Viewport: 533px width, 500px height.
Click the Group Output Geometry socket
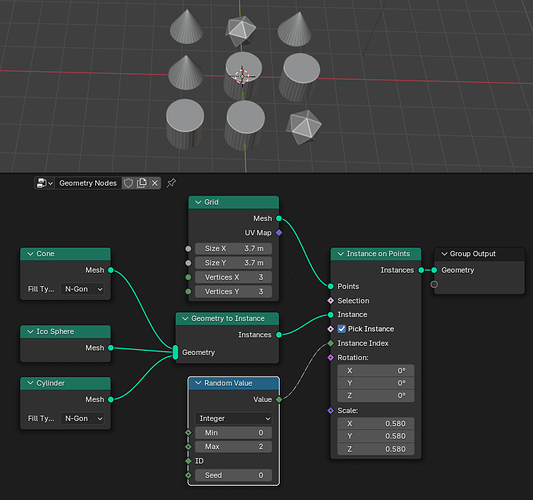(x=434, y=270)
